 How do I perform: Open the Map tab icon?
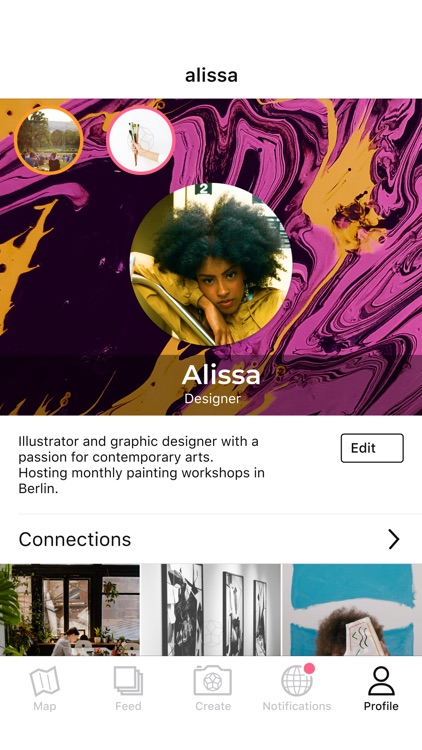click(x=44, y=681)
